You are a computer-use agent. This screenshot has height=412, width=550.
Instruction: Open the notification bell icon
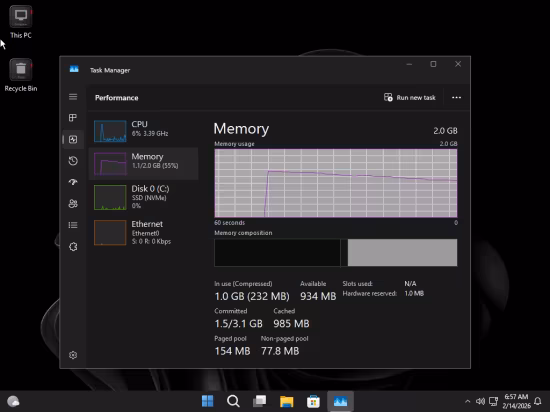[537, 401]
